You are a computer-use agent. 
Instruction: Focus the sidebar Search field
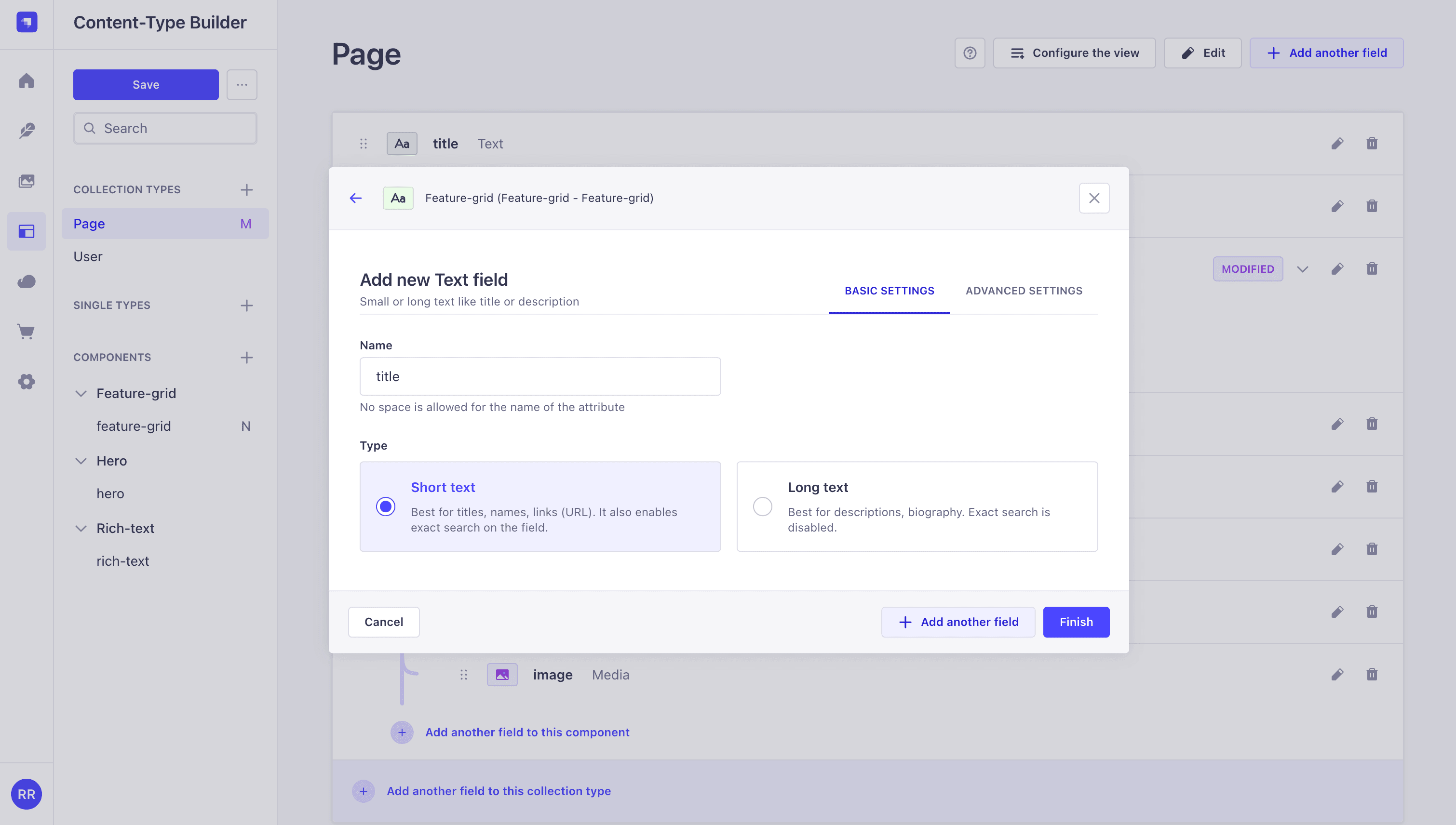pos(165,128)
